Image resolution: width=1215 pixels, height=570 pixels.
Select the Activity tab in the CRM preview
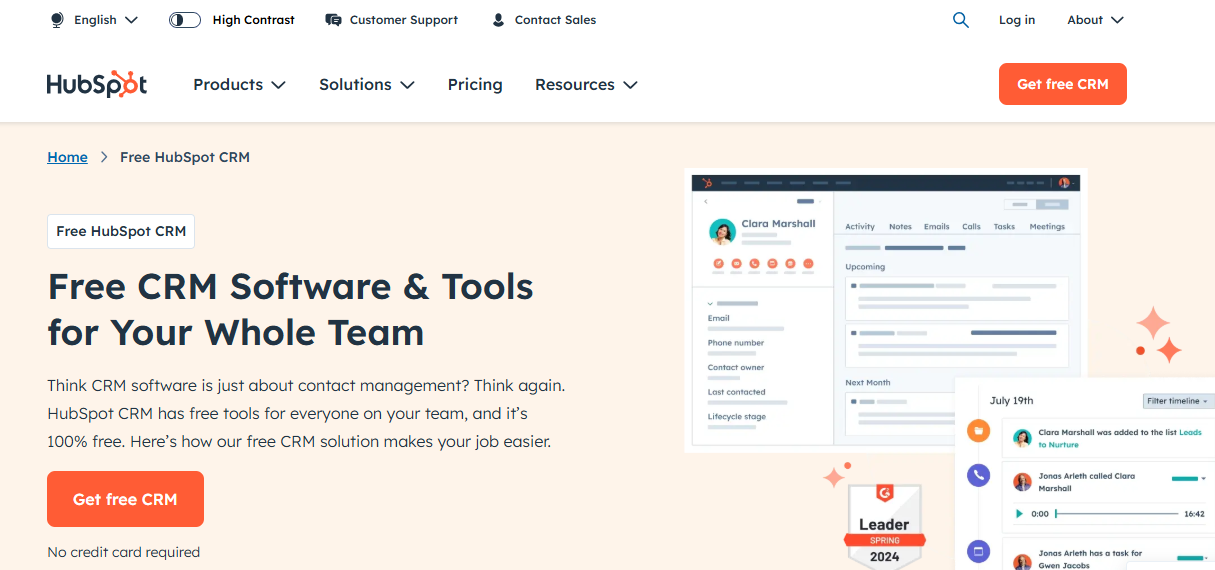point(860,227)
